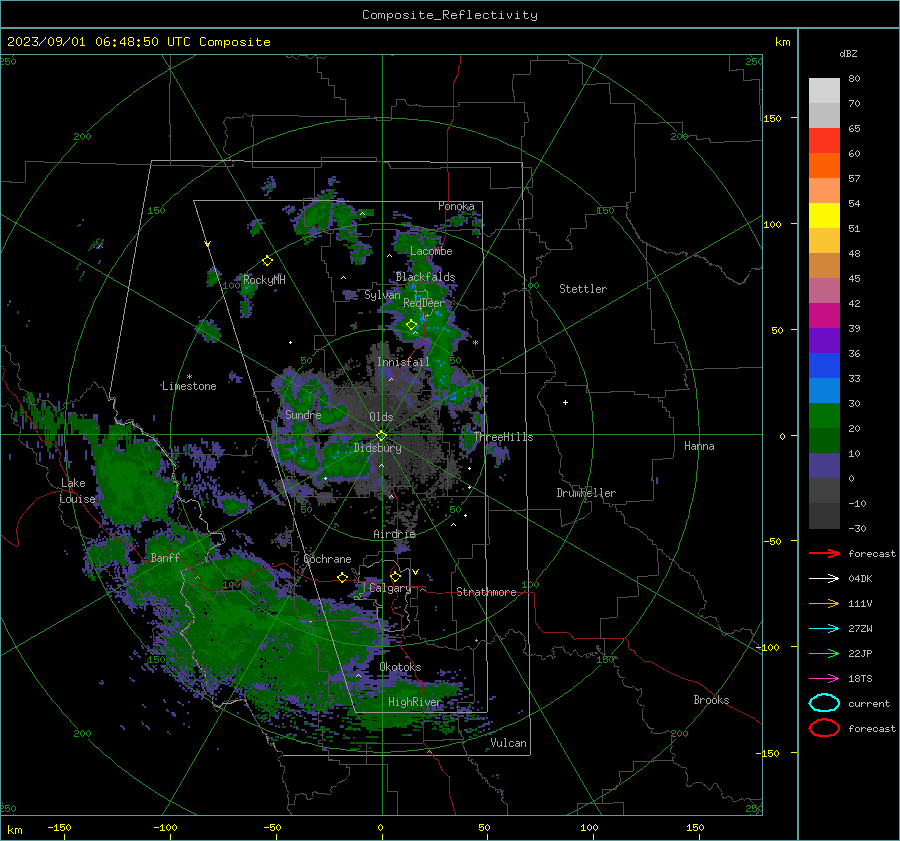The image size is (900, 841).
Task: Click the Ponoka city label
Action: [x=456, y=206]
